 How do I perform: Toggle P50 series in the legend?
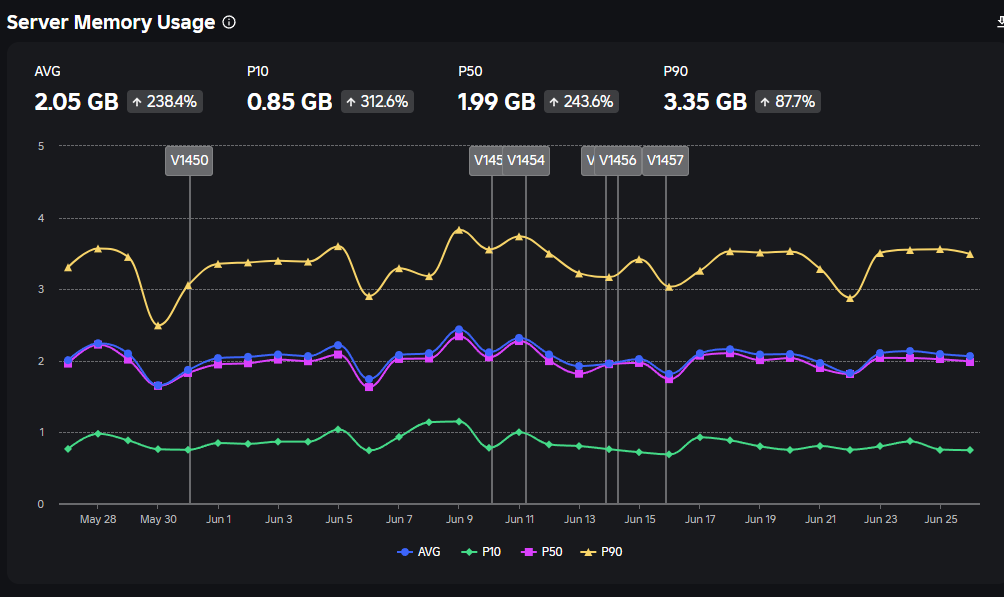click(x=542, y=552)
